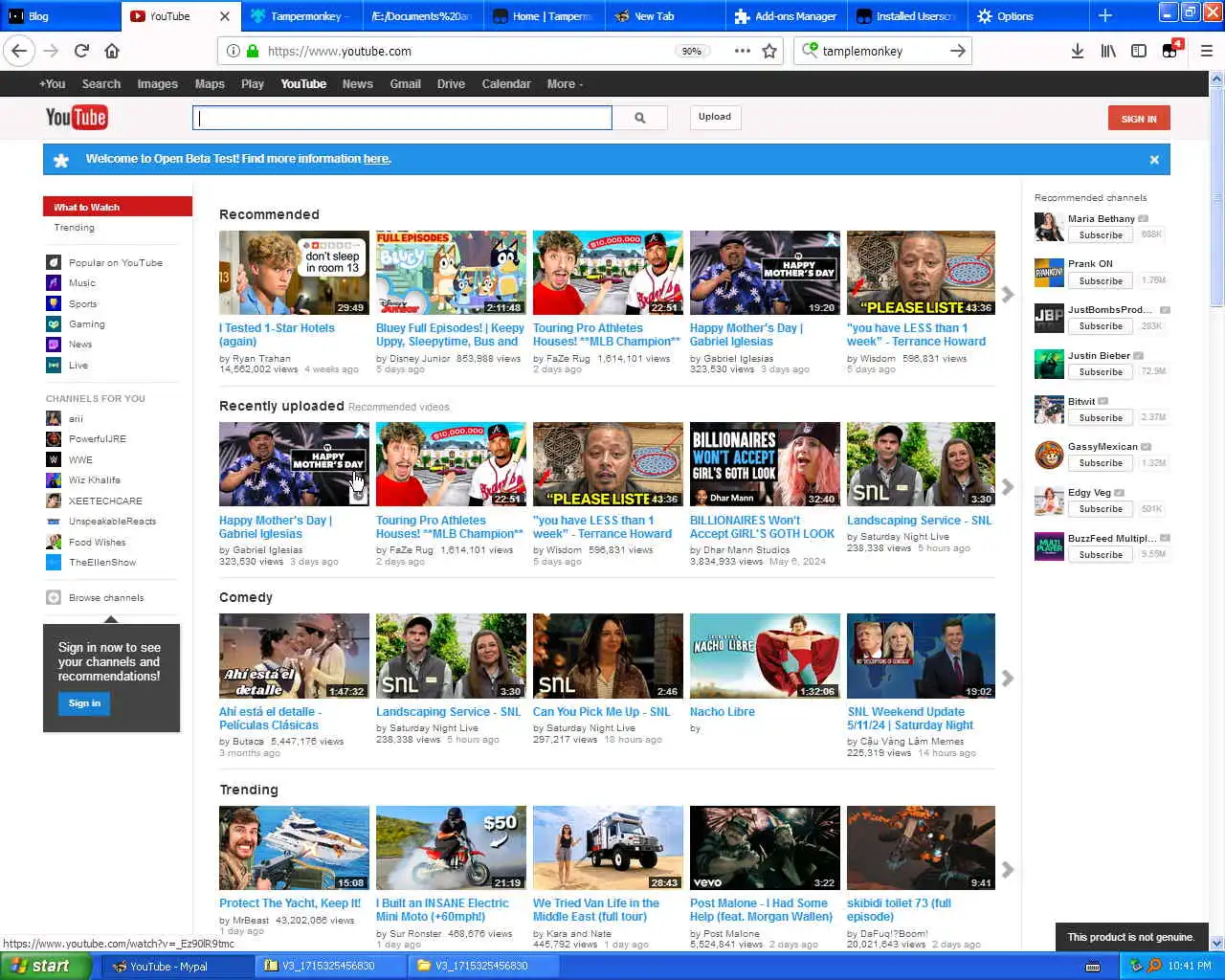The height and width of the screenshot is (980, 1225).
Task: Open Trending link in sidebar
Action: (74, 228)
